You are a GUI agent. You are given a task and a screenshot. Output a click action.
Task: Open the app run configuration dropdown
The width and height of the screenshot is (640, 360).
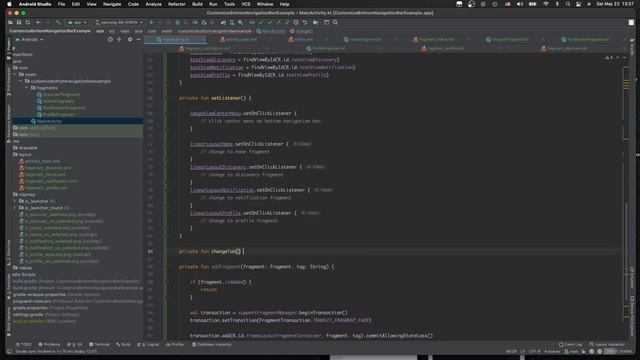pos(78,22)
